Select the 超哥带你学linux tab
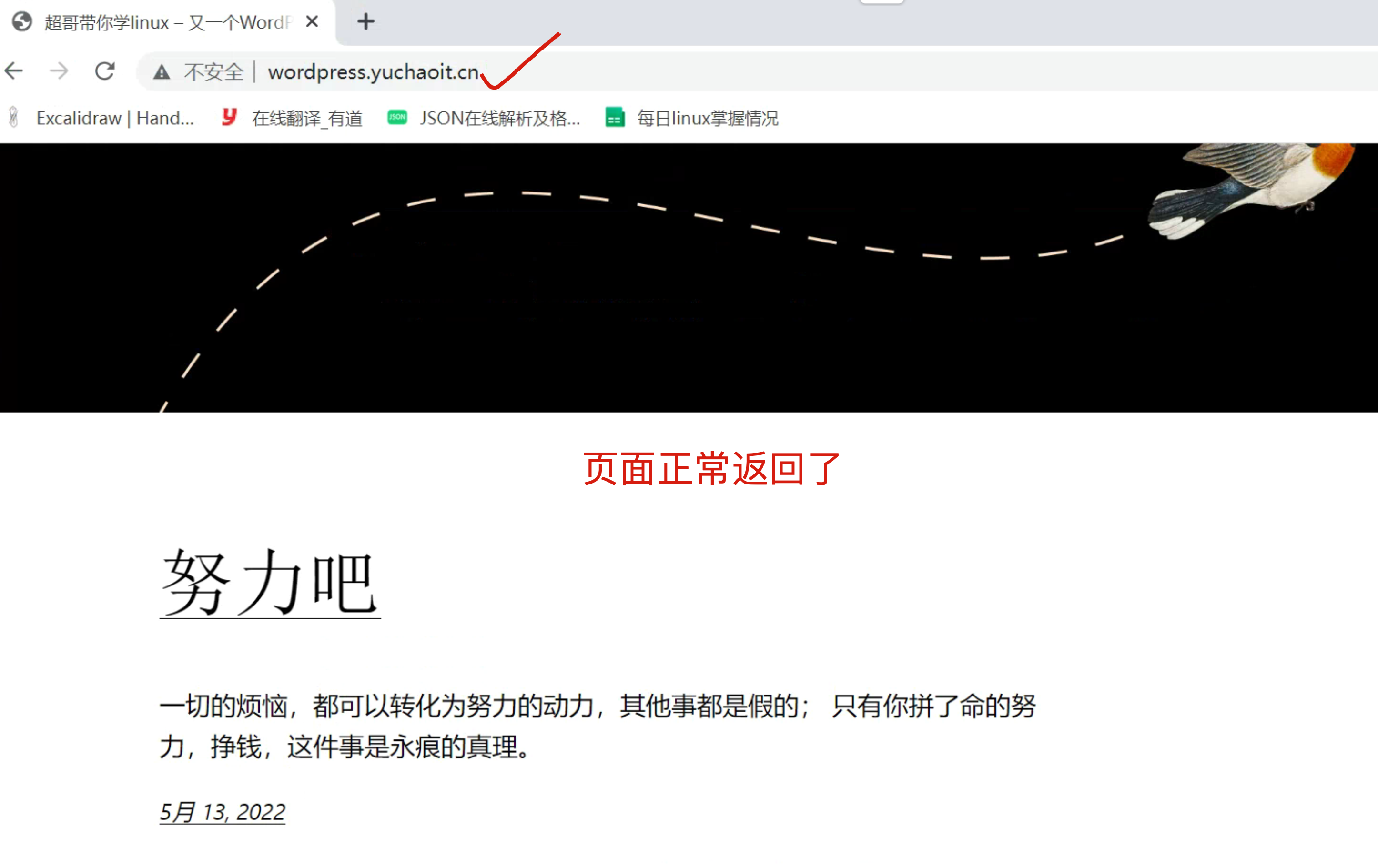1378x868 pixels. coord(166,22)
